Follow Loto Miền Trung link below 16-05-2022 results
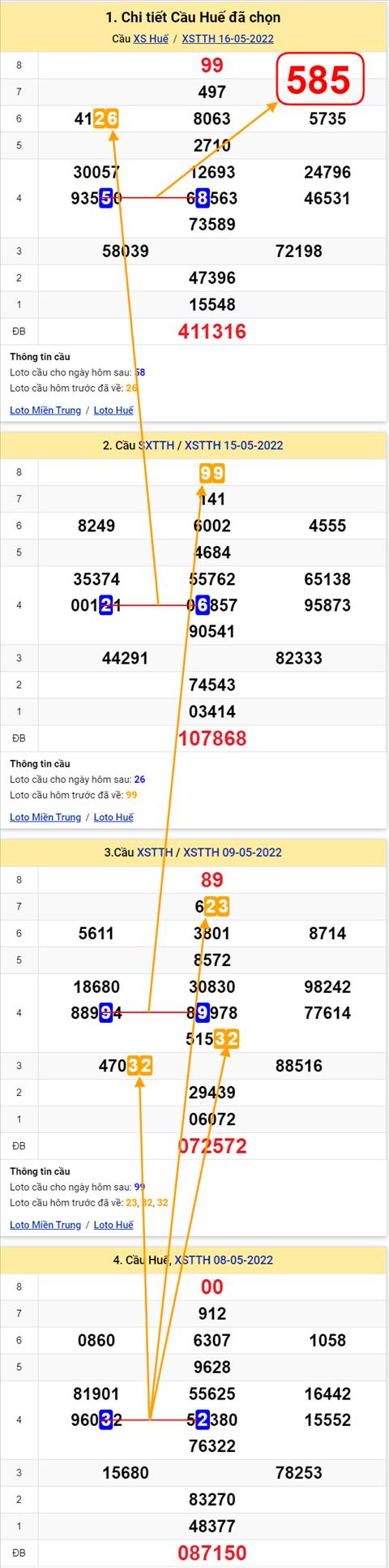Viewport: 389px width, 1568px height. 45,410
